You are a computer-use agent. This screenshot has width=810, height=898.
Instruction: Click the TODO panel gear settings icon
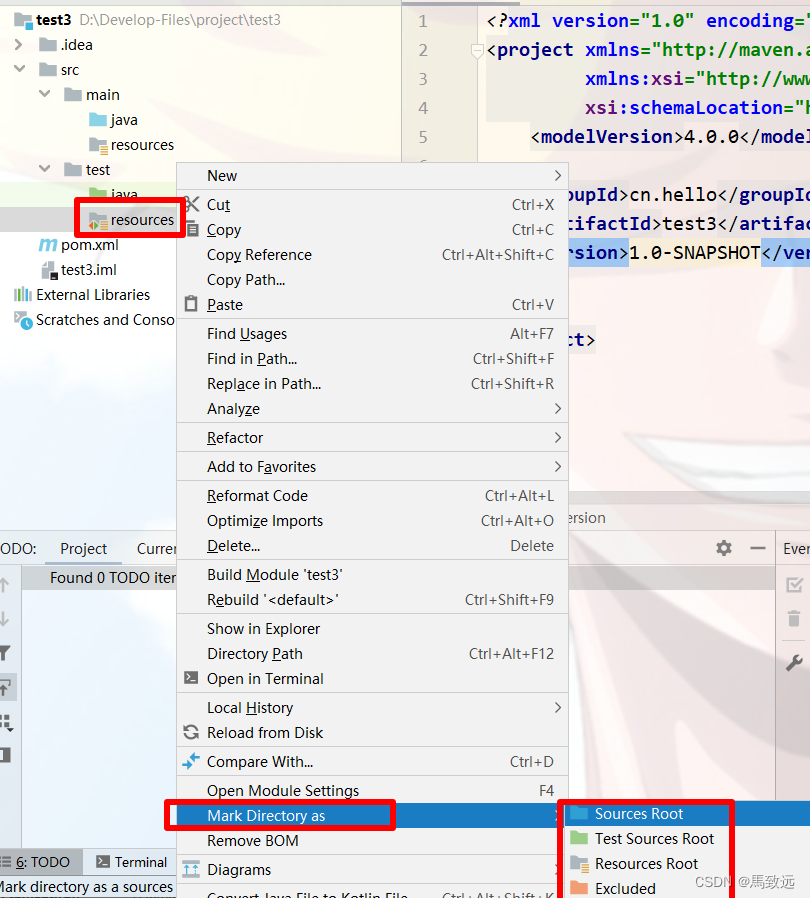[x=724, y=548]
